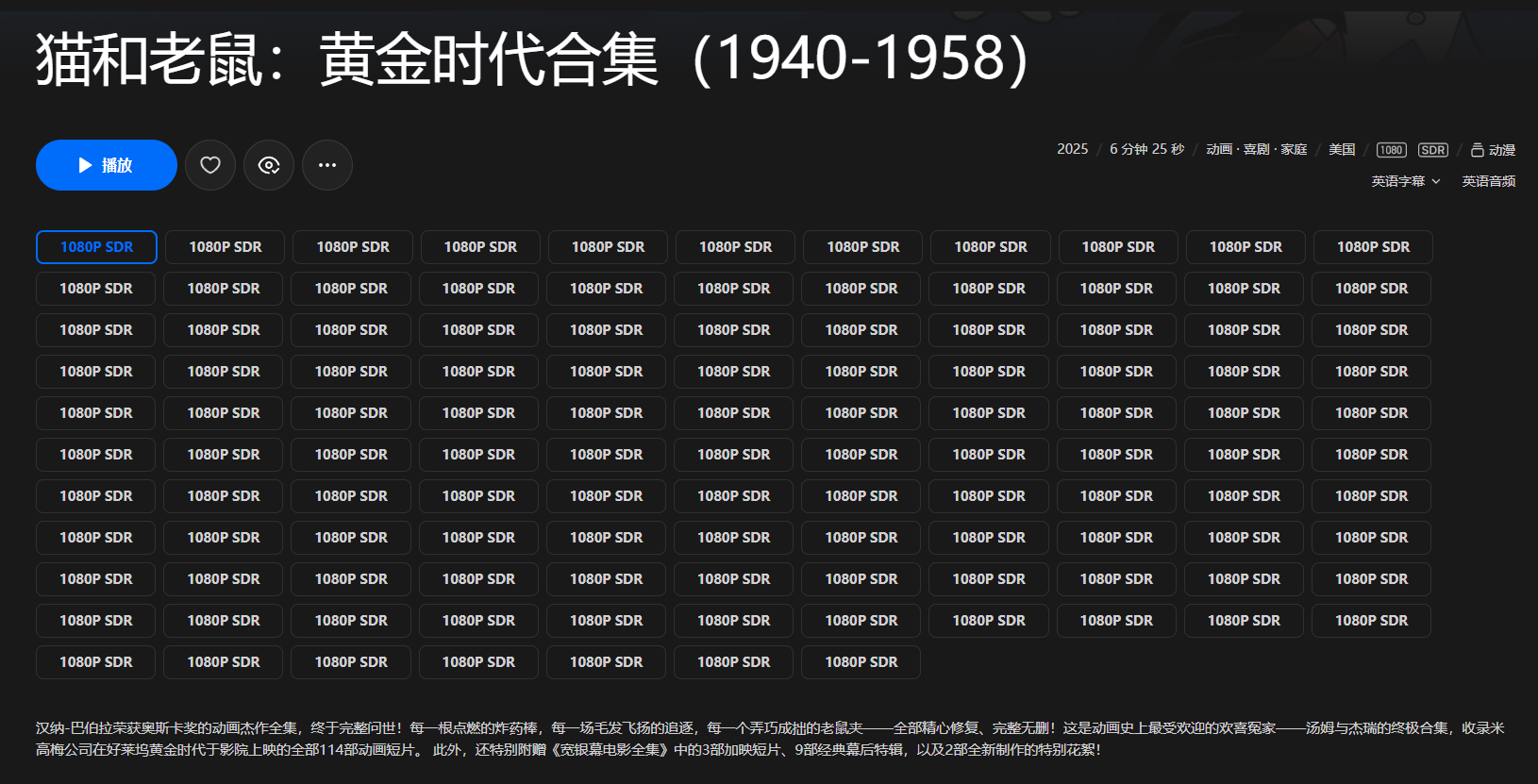This screenshot has height=784, width=1538.
Task: Click the 英语音频 audio track label
Action: point(1489,181)
